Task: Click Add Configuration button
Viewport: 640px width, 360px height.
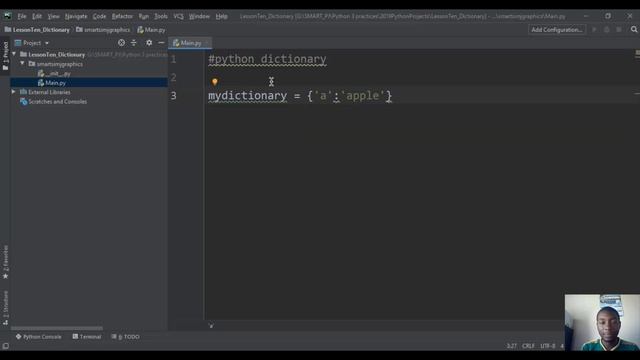Action: (x=557, y=30)
